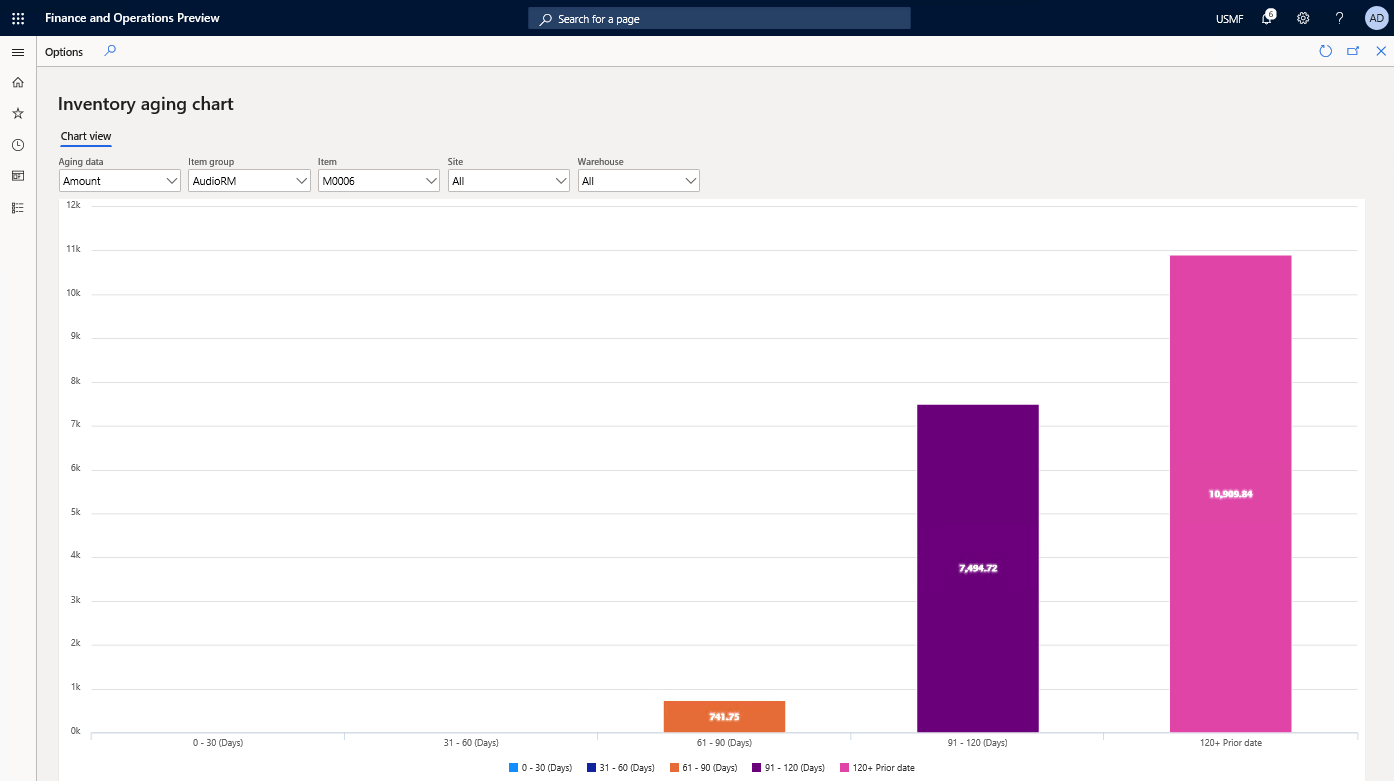This screenshot has height=781, width=1394.
Task: Open the modules list icon in sidebar
Action: click(17, 207)
